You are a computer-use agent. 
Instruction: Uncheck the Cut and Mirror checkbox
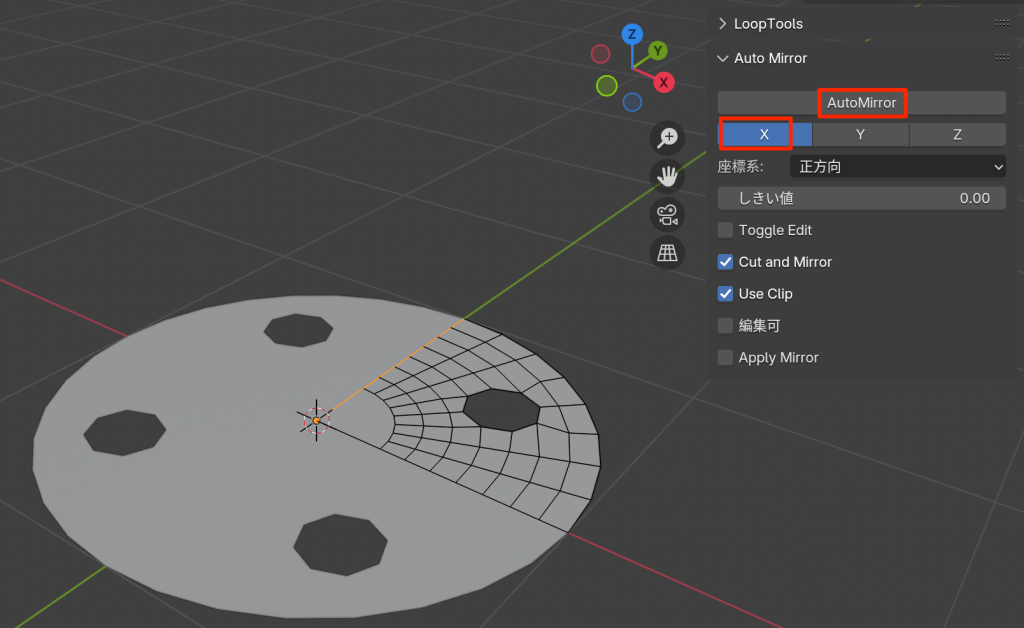(726, 262)
